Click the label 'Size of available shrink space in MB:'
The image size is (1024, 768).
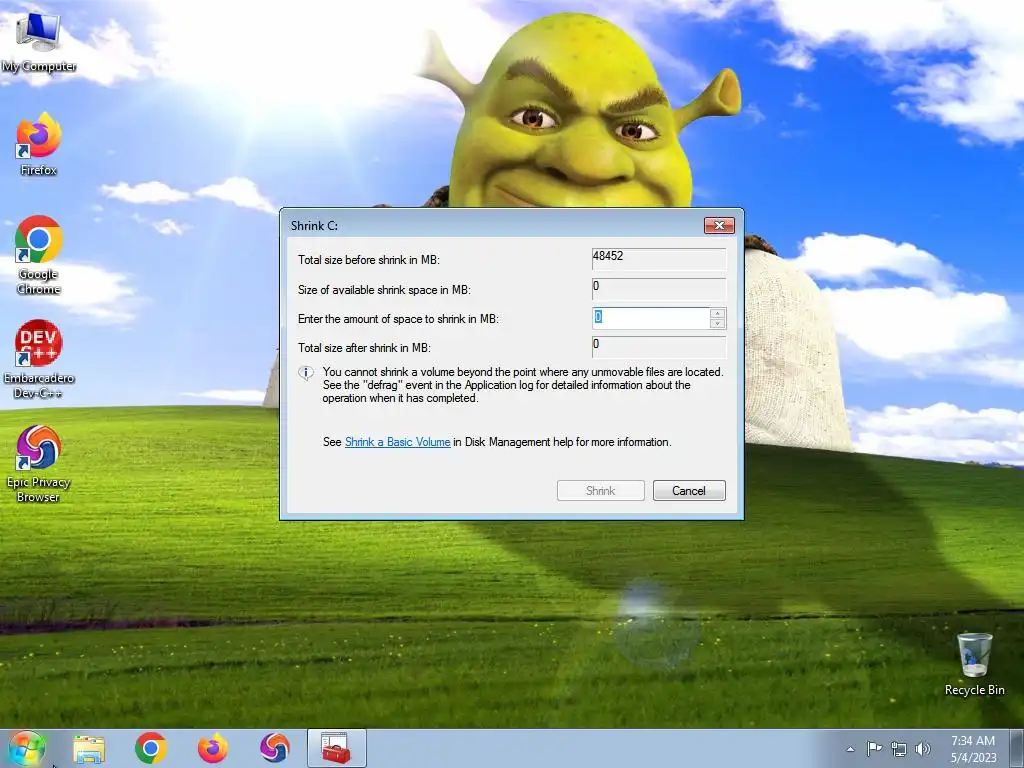point(384,290)
